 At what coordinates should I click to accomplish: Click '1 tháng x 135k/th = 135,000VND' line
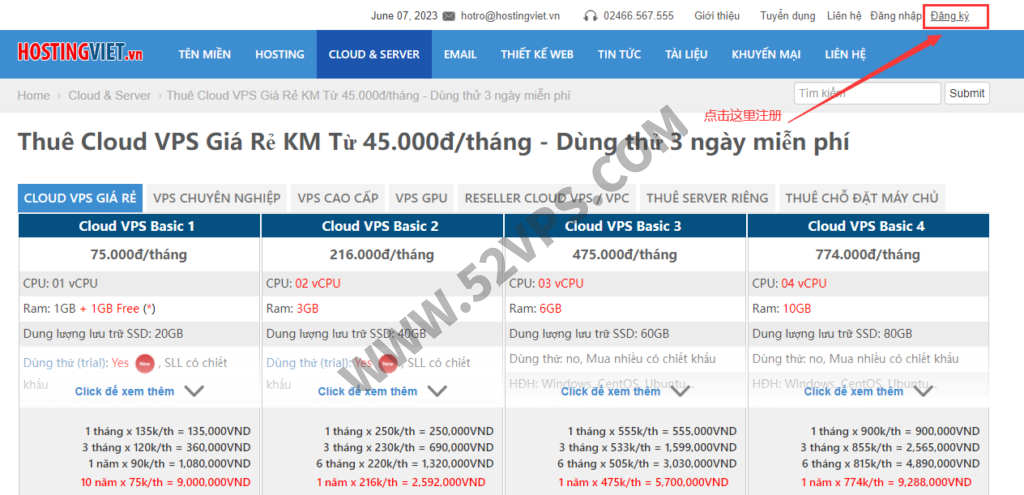point(168,431)
